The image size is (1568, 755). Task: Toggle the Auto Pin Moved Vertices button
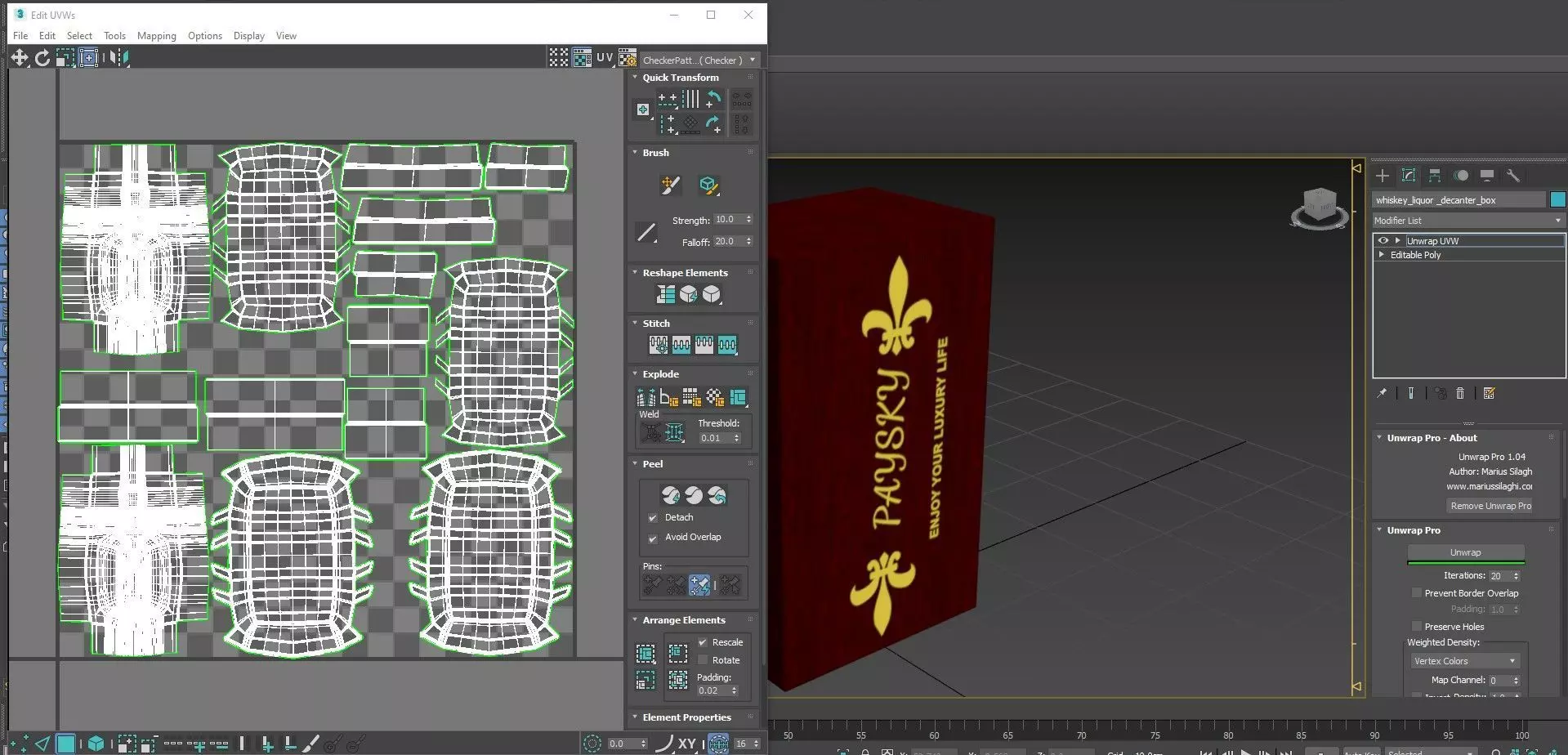tap(699, 584)
